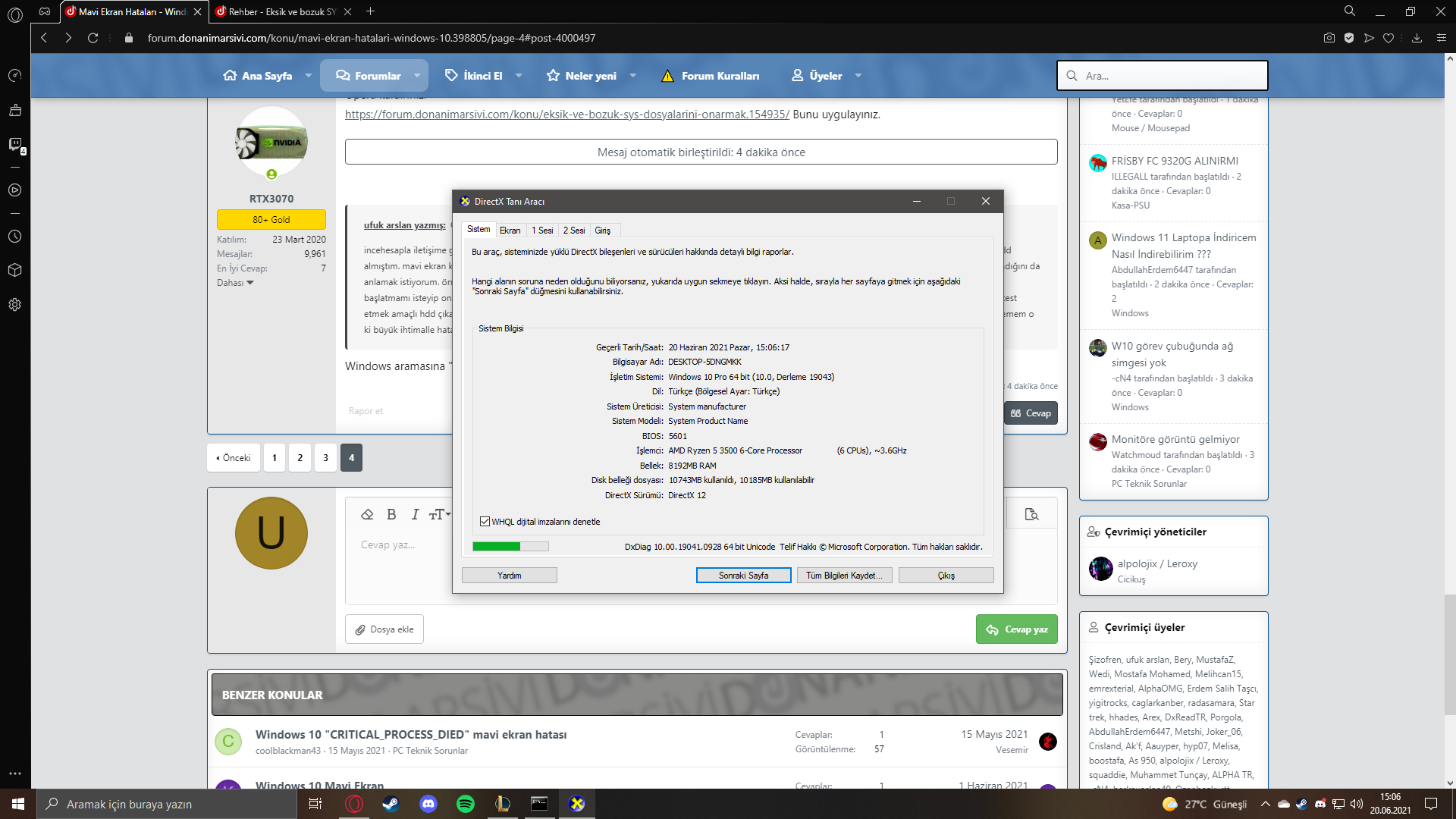Toggle the WHQL dijital imzalarını denetle checkbox
Image resolution: width=1456 pixels, height=819 pixels.
point(485,522)
